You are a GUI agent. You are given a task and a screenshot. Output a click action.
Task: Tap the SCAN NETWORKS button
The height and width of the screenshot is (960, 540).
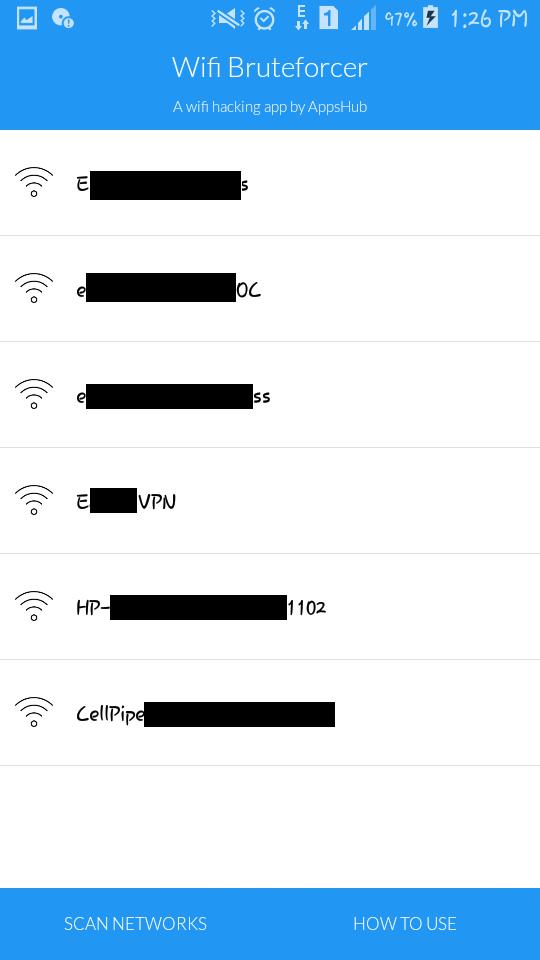(x=135, y=923)
